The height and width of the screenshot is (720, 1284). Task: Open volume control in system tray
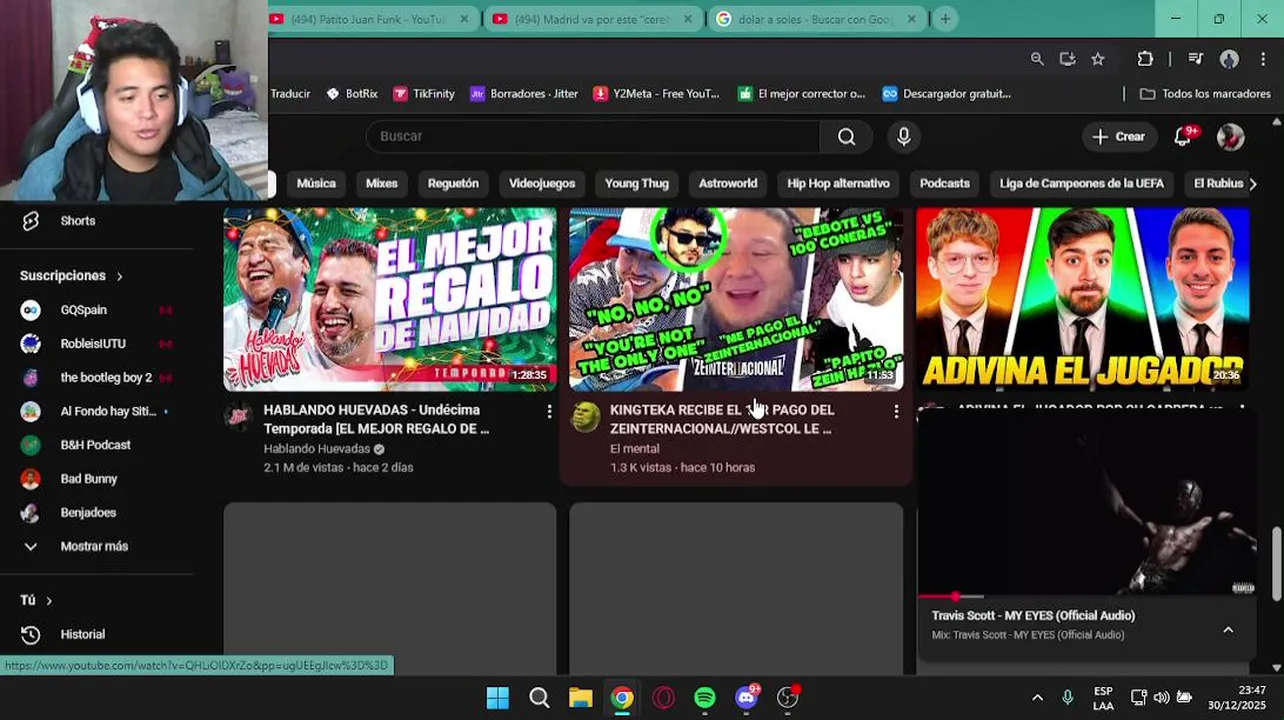(1161, 697)
